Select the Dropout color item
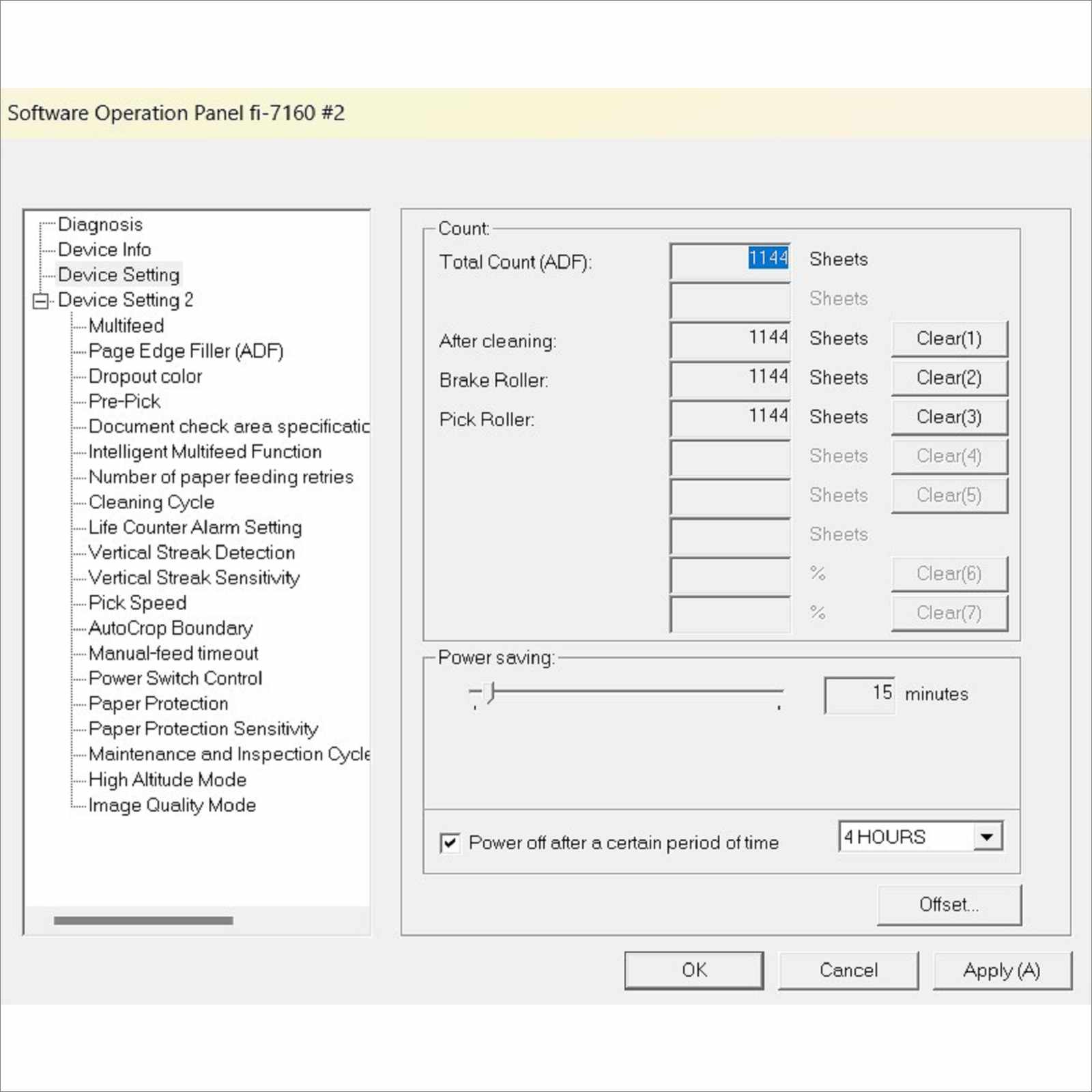The height and width of the screenshot is (1092, 1092). pyautogui.click(x=145, y=376)
